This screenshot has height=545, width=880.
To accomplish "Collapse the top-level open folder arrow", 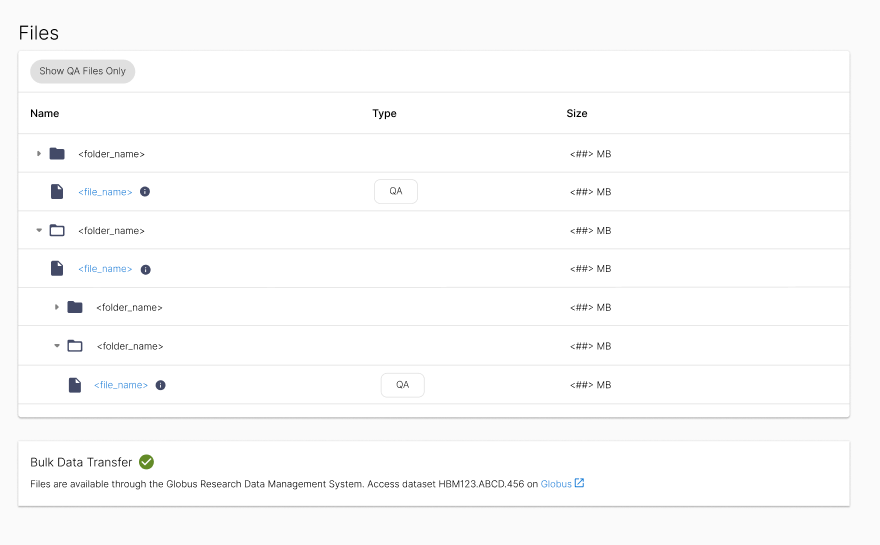I will pos(39,230).
